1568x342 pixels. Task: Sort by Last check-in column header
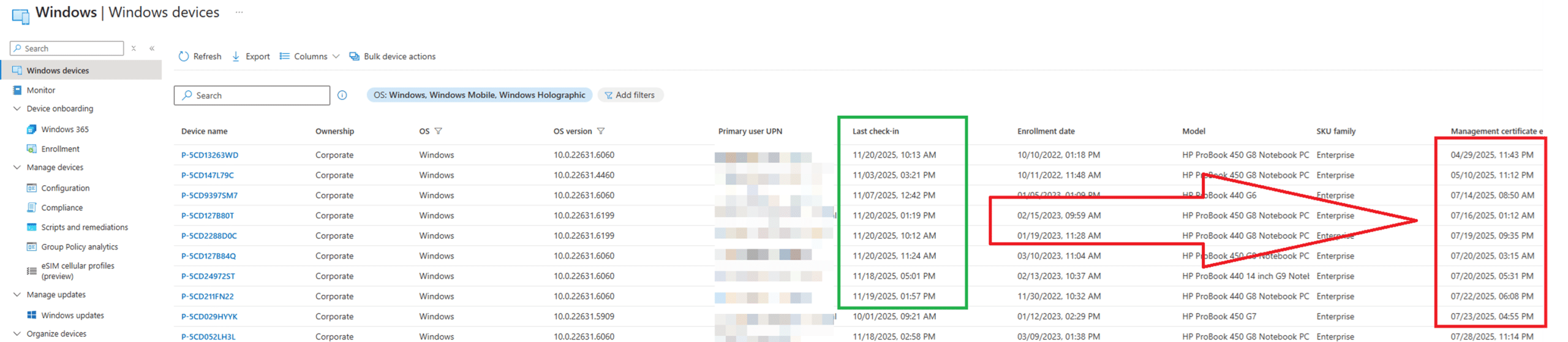tap(875, 131)
